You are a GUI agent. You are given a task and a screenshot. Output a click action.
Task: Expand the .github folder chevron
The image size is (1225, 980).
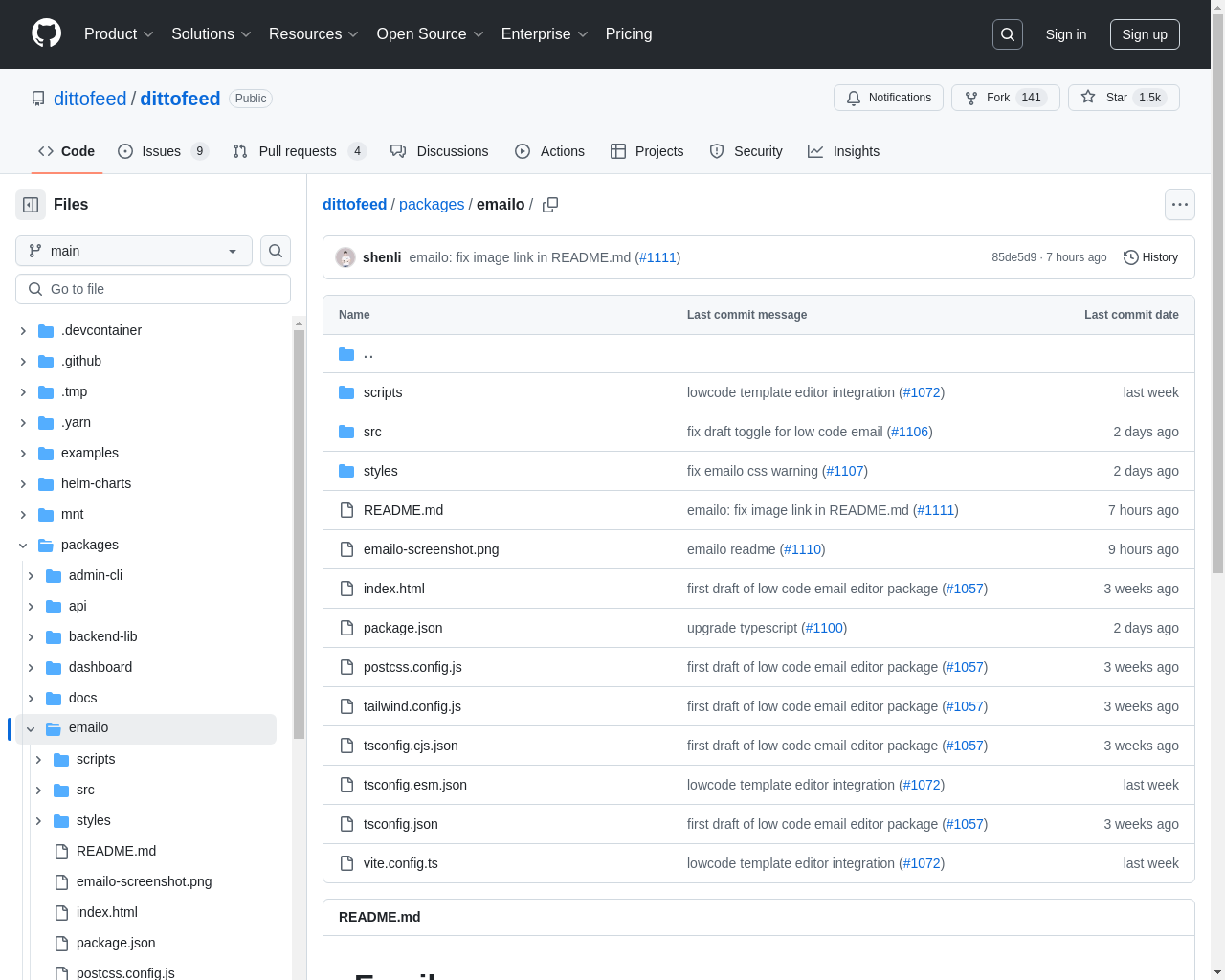(23, 361)
